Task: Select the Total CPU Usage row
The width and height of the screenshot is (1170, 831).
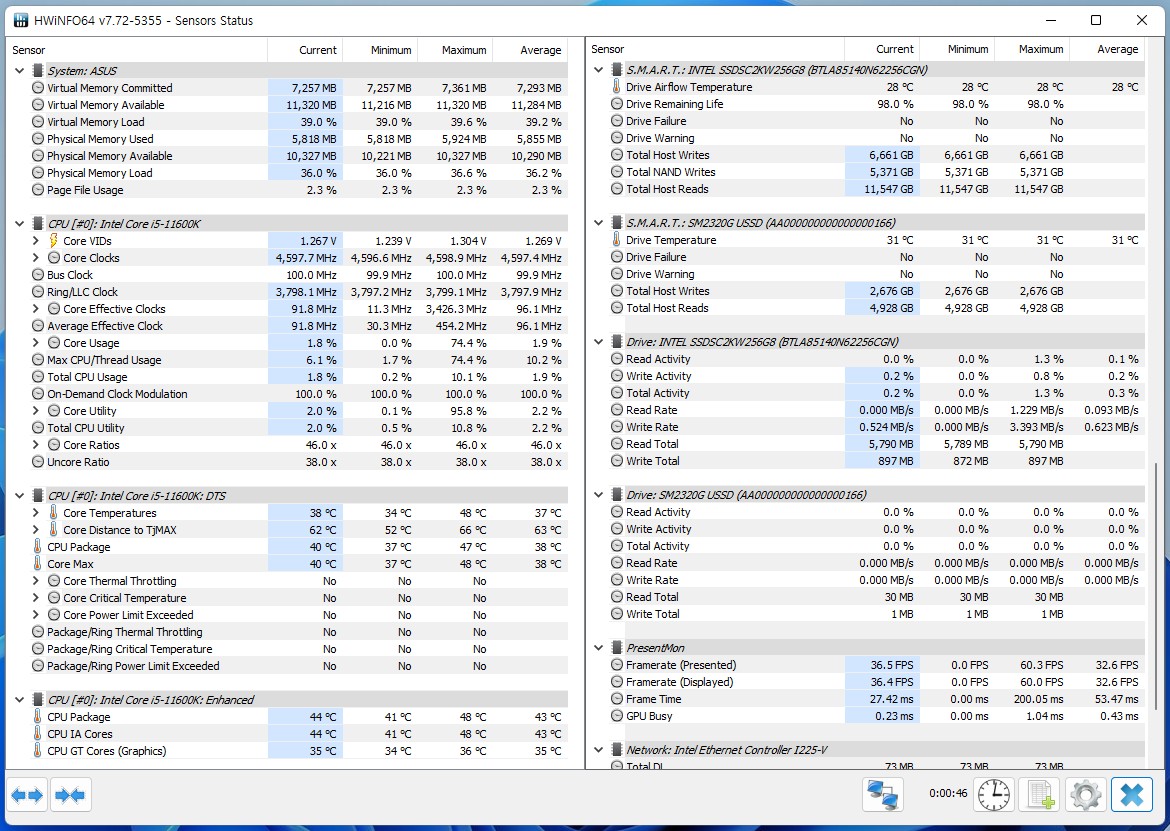Action: [x=299, y=377]
